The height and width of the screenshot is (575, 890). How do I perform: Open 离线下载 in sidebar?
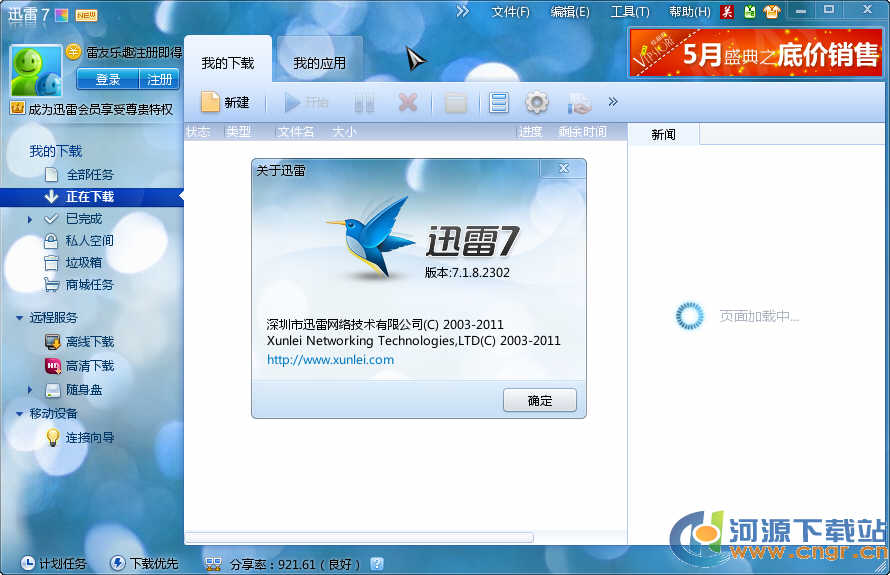[90, 342]
